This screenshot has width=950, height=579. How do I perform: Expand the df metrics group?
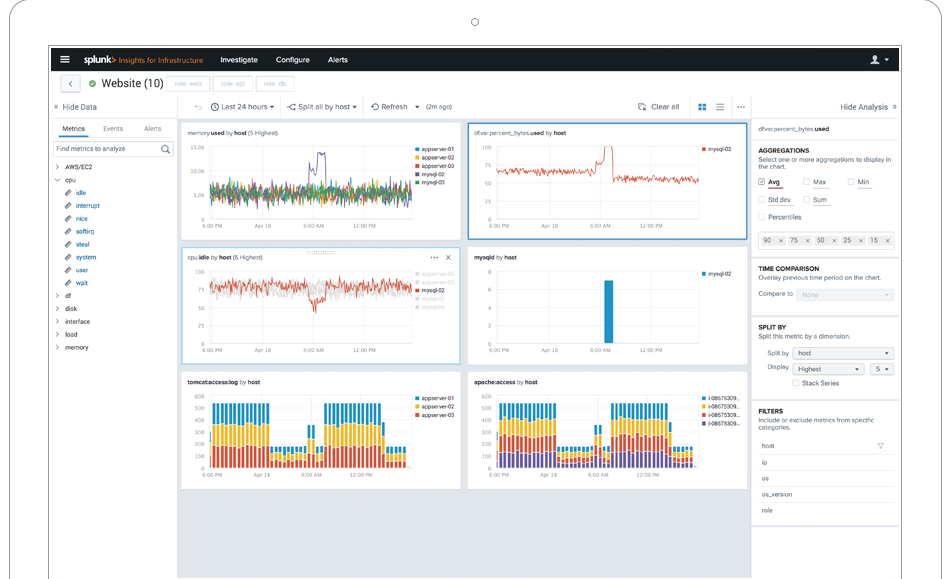coord(58,296)
